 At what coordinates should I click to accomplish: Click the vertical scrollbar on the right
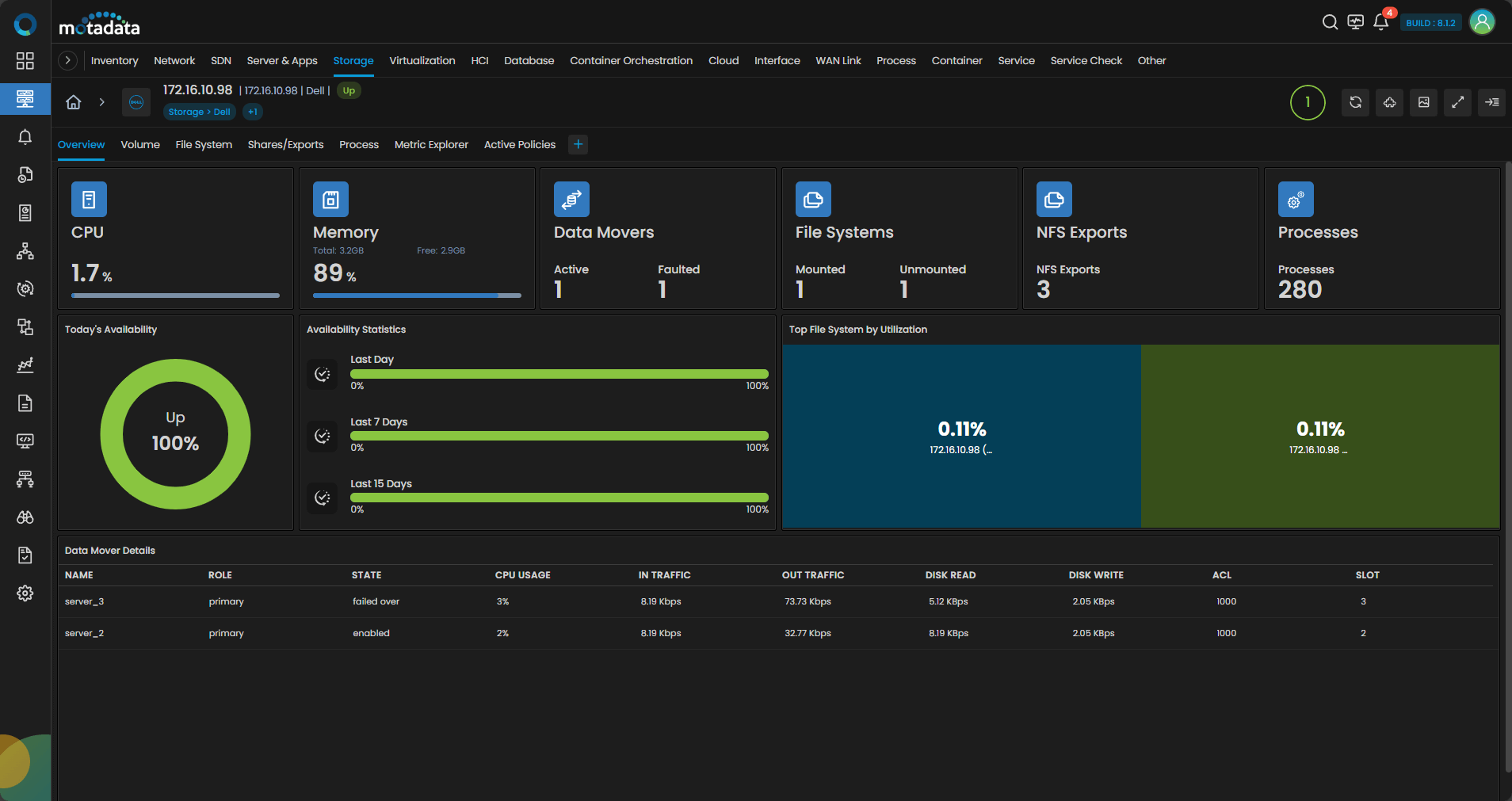[x=1507, y=467]
